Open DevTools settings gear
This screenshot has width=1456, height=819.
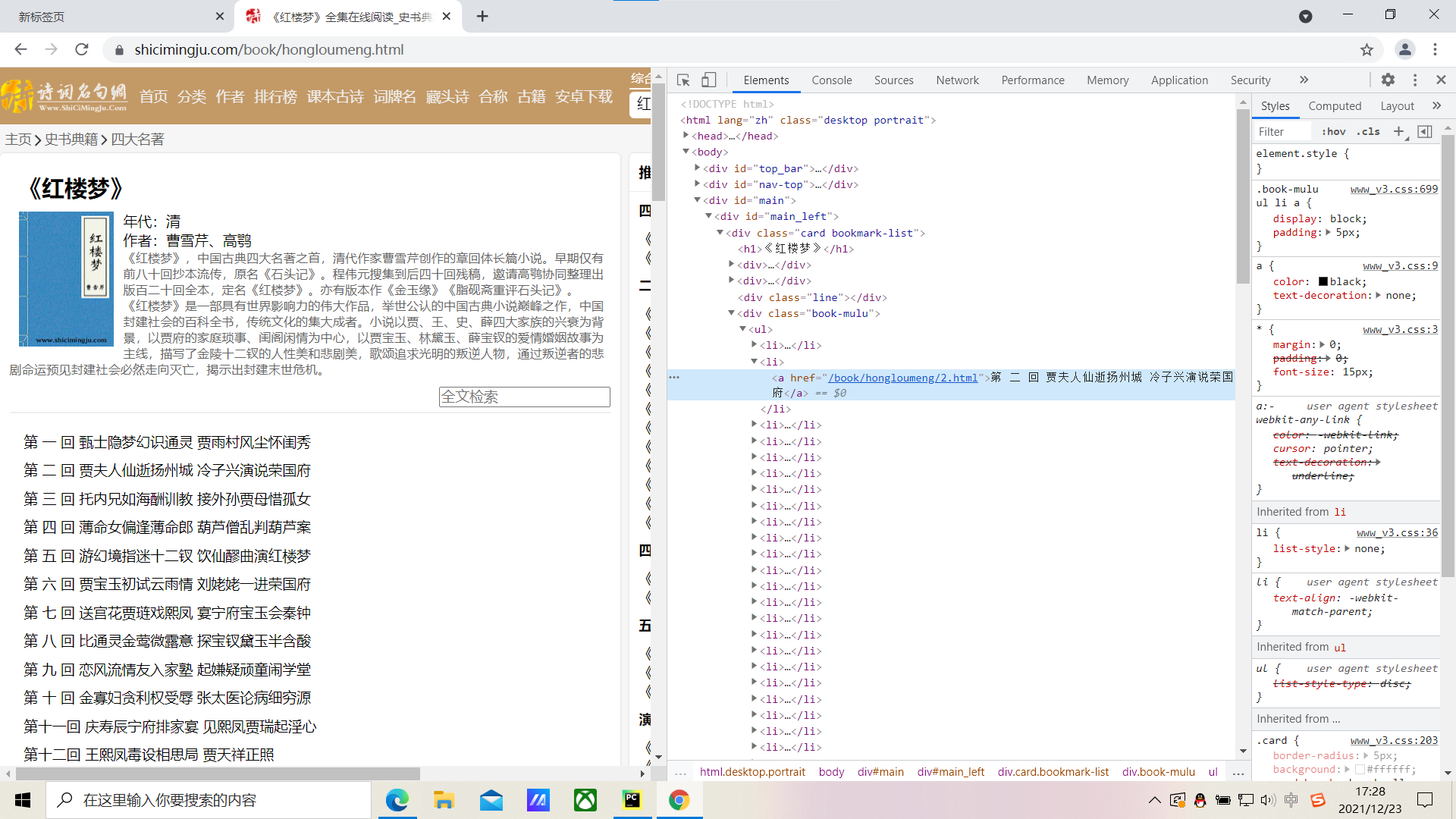click(1388, 80)
